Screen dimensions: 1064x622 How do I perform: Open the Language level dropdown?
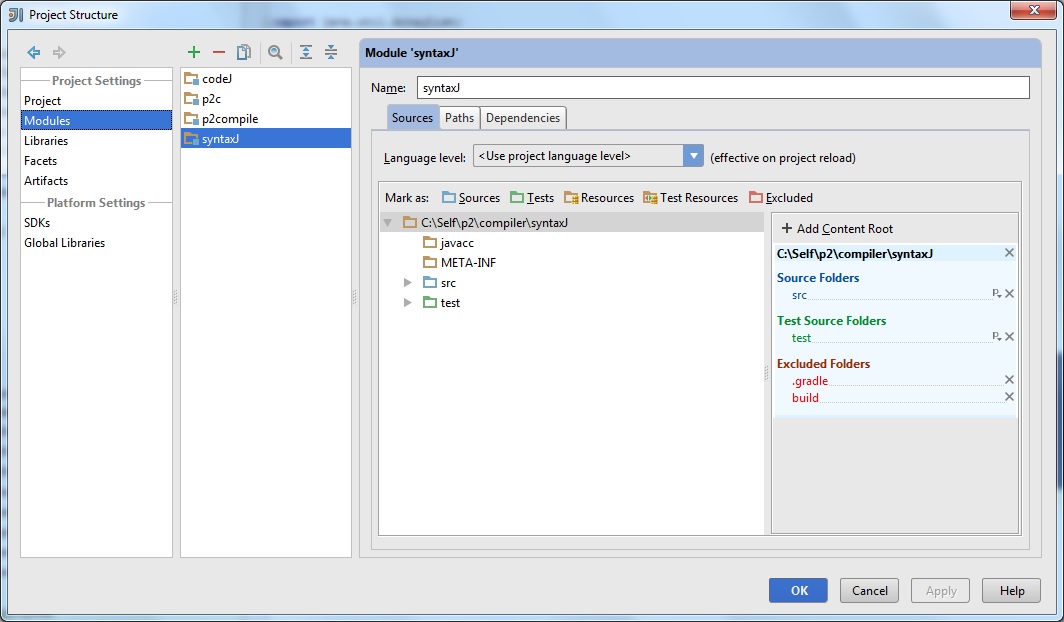tap(693, 156)
